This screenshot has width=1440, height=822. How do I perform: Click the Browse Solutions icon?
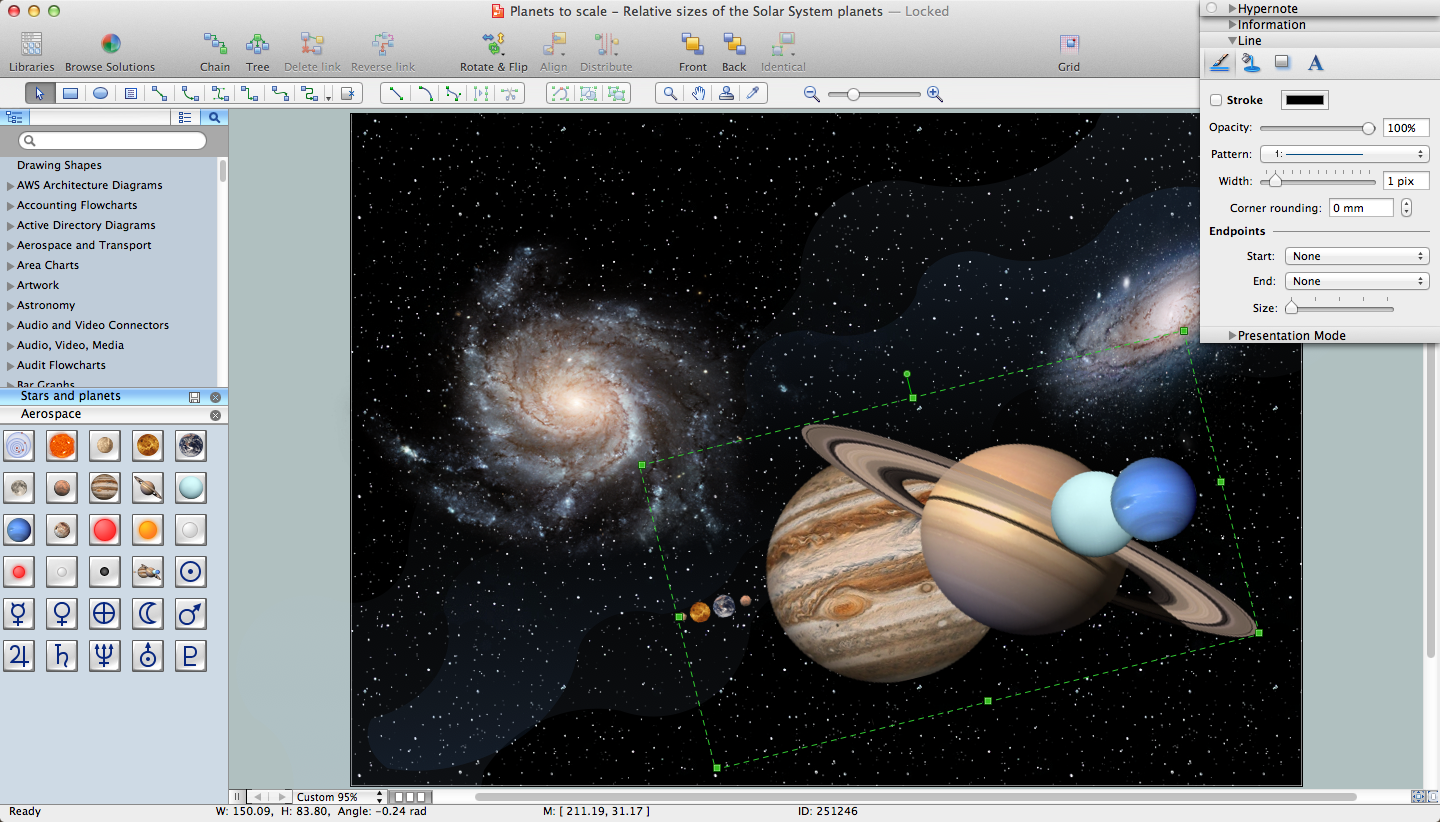pyautogui.click(x=110, y=44)
